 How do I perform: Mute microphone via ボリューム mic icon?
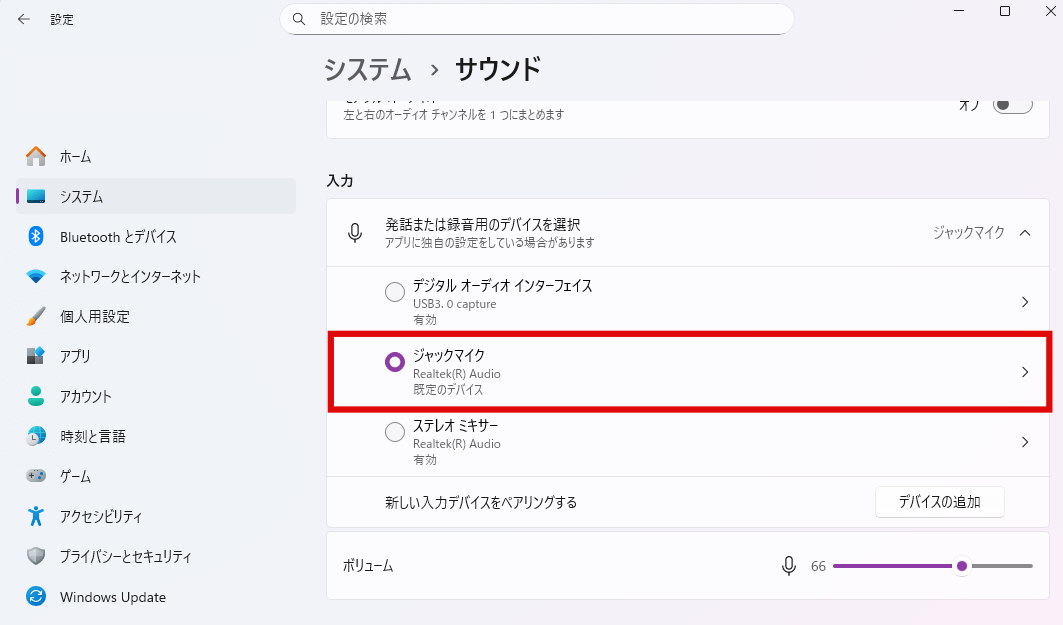point(789,566)
